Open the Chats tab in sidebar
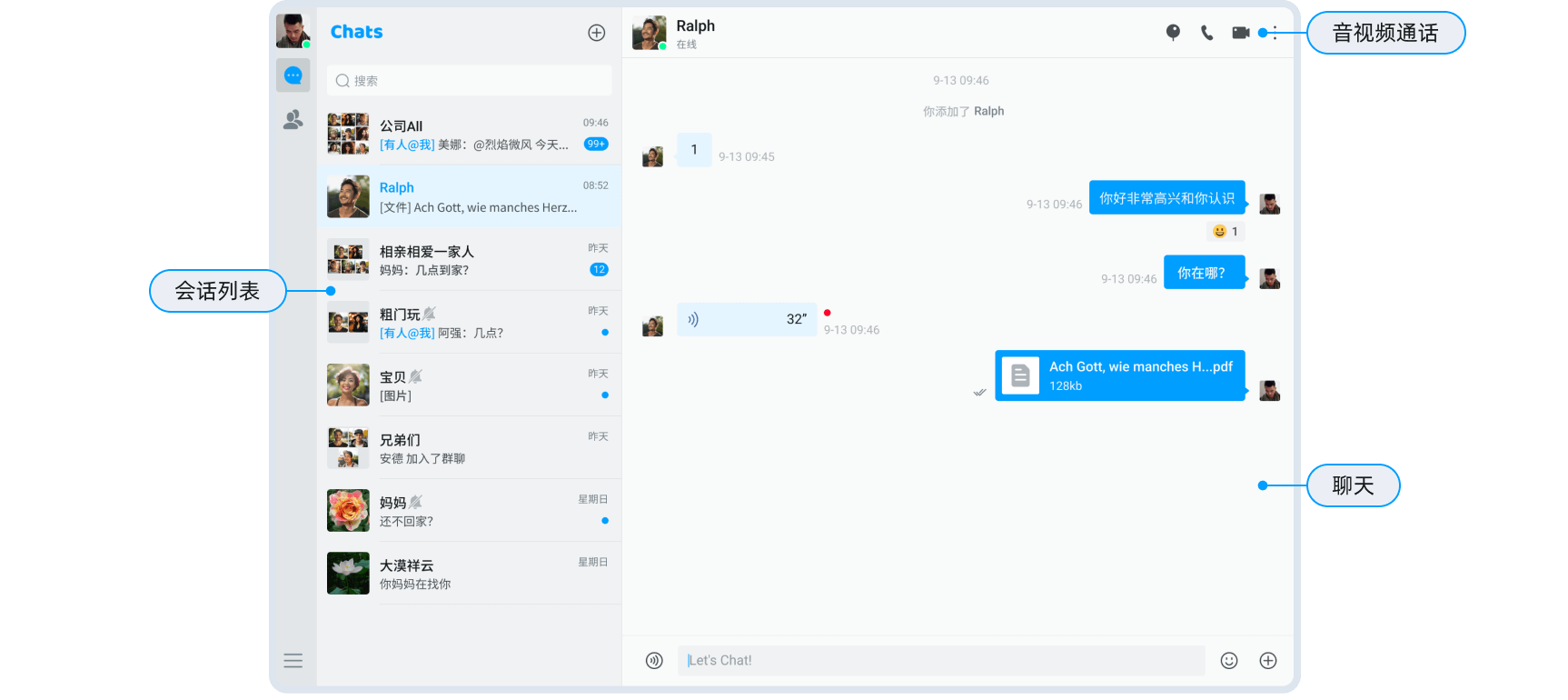Viewport: 1568px width, 700px height. pyautogui.click(x=293, y=75)
